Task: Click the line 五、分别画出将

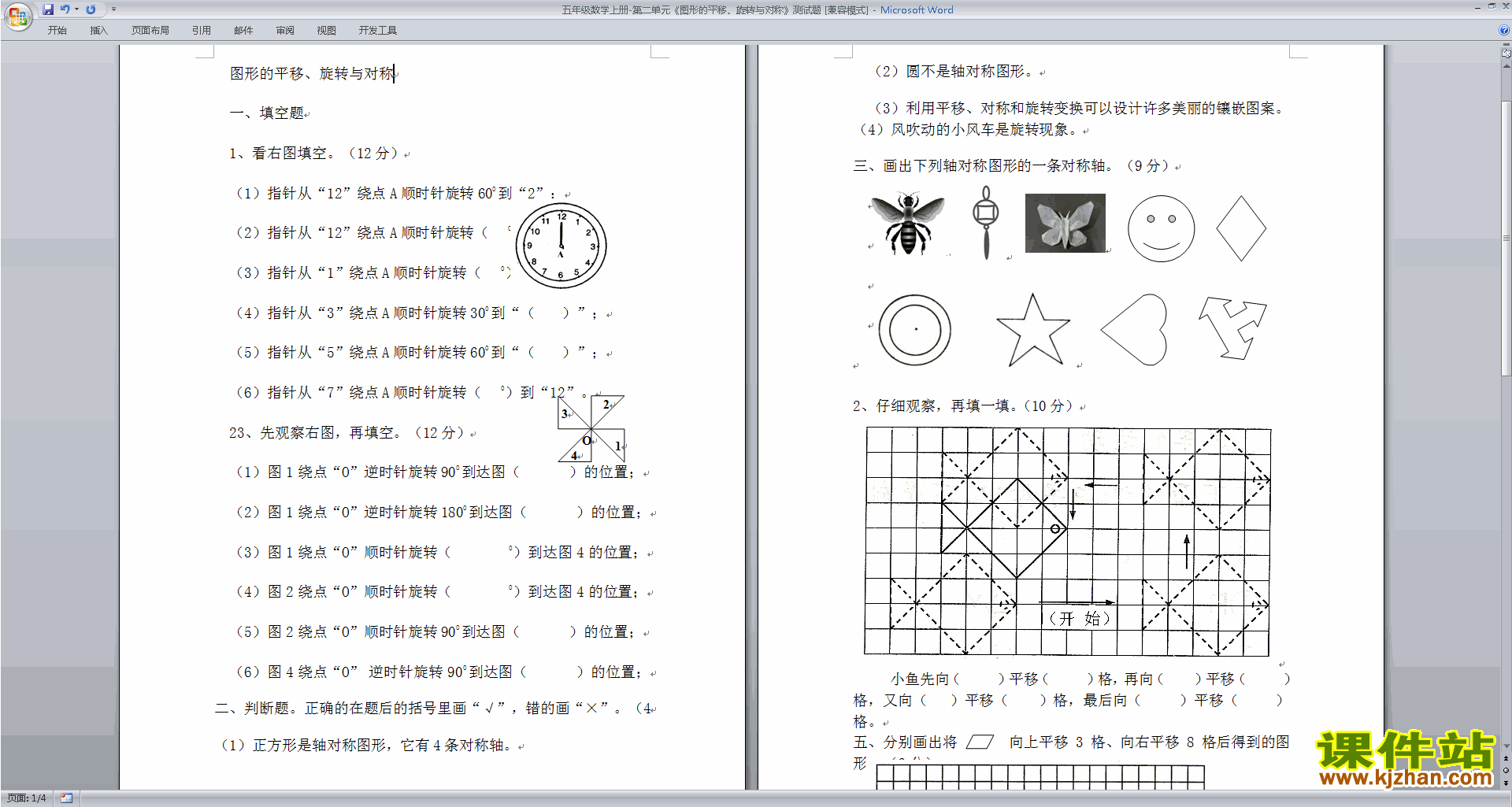Action: pyautogui.click(x=1071, y=742)
